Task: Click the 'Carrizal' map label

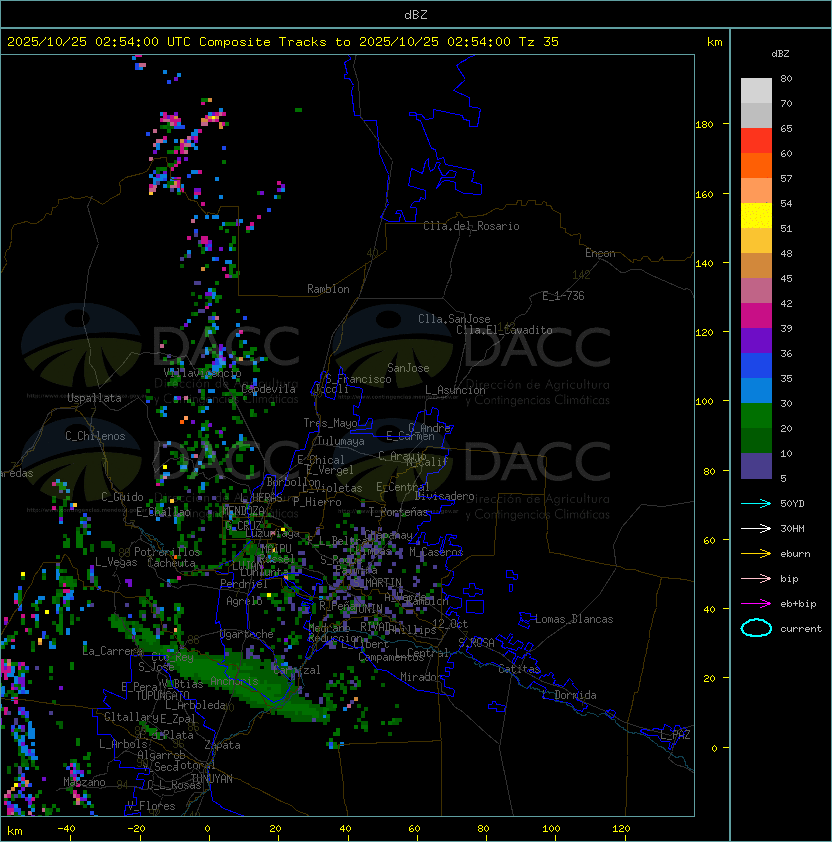Action: click(x=296, y=670)
